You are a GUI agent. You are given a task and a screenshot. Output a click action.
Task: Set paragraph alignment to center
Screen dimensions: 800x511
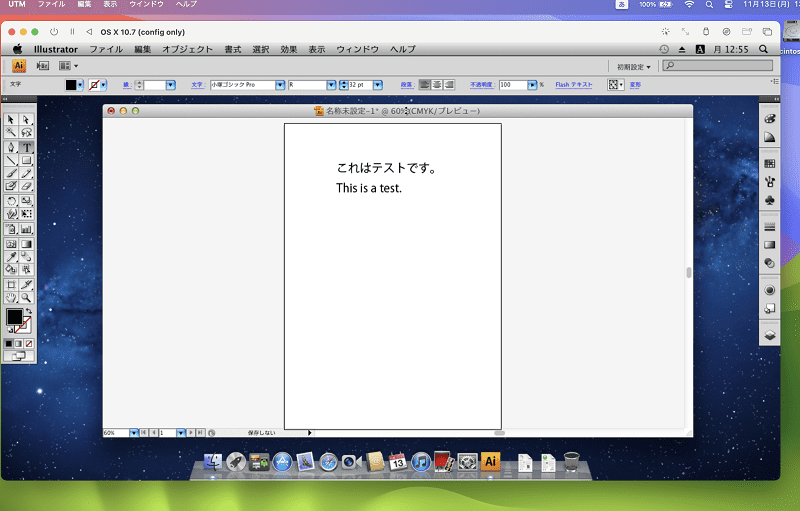437,85
